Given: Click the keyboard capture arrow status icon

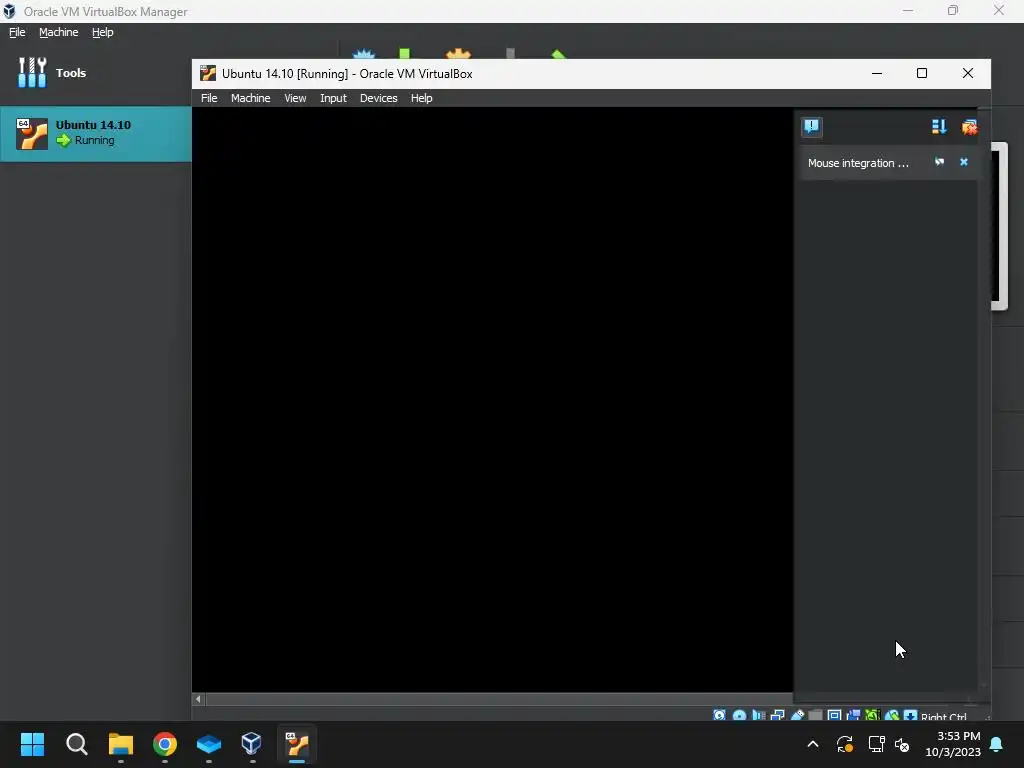Looking at the screenshot, I should click(x=910, y=715).
